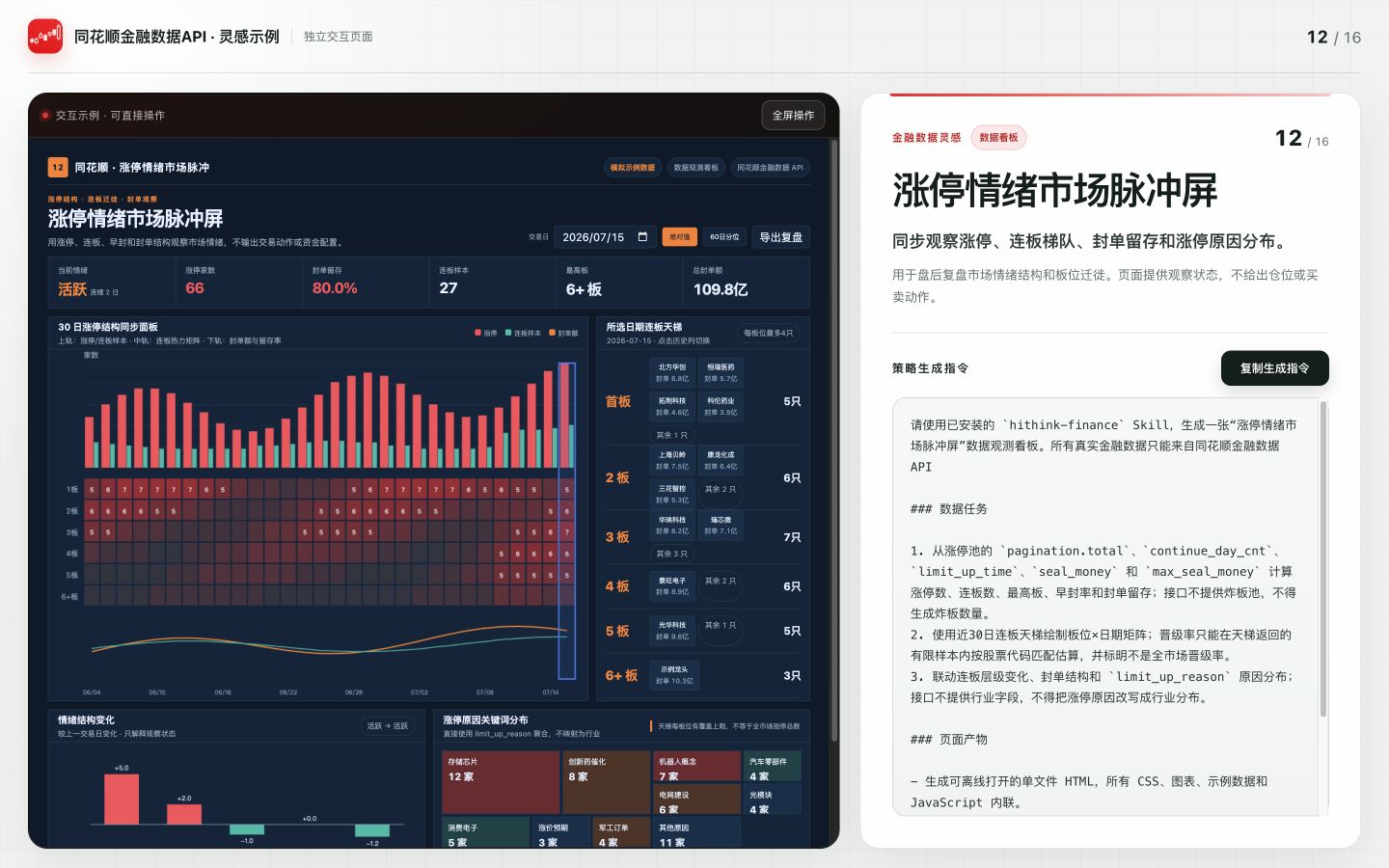1389x868 pixels.
Task: Click the 电网建设 6 家 treemap tile
Action: pos(696,800)
